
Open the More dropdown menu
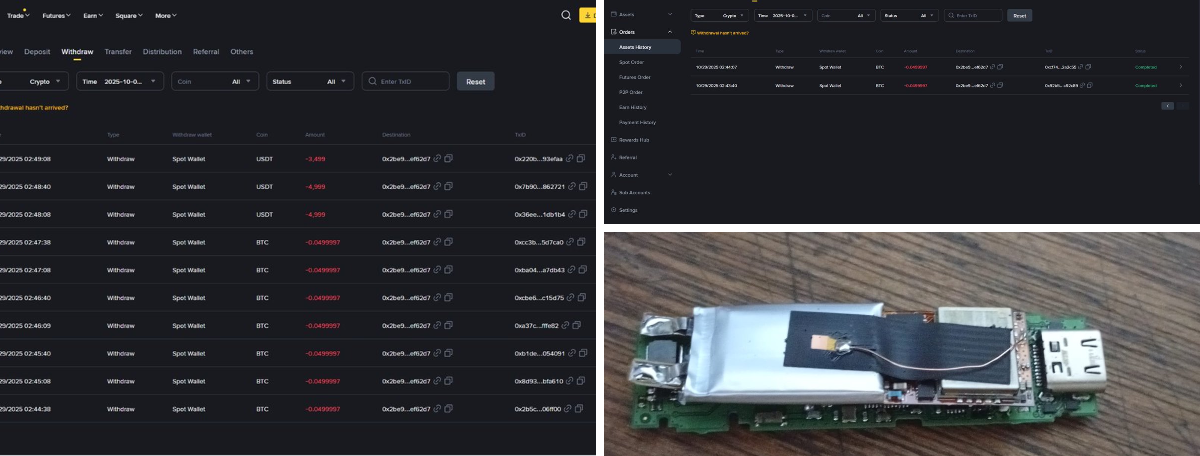(x=166, y=15)
